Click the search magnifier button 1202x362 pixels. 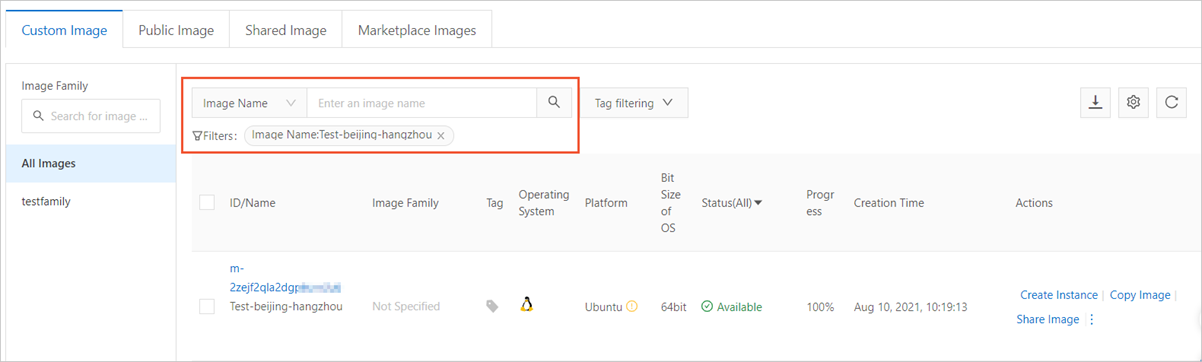click(554, 103)
